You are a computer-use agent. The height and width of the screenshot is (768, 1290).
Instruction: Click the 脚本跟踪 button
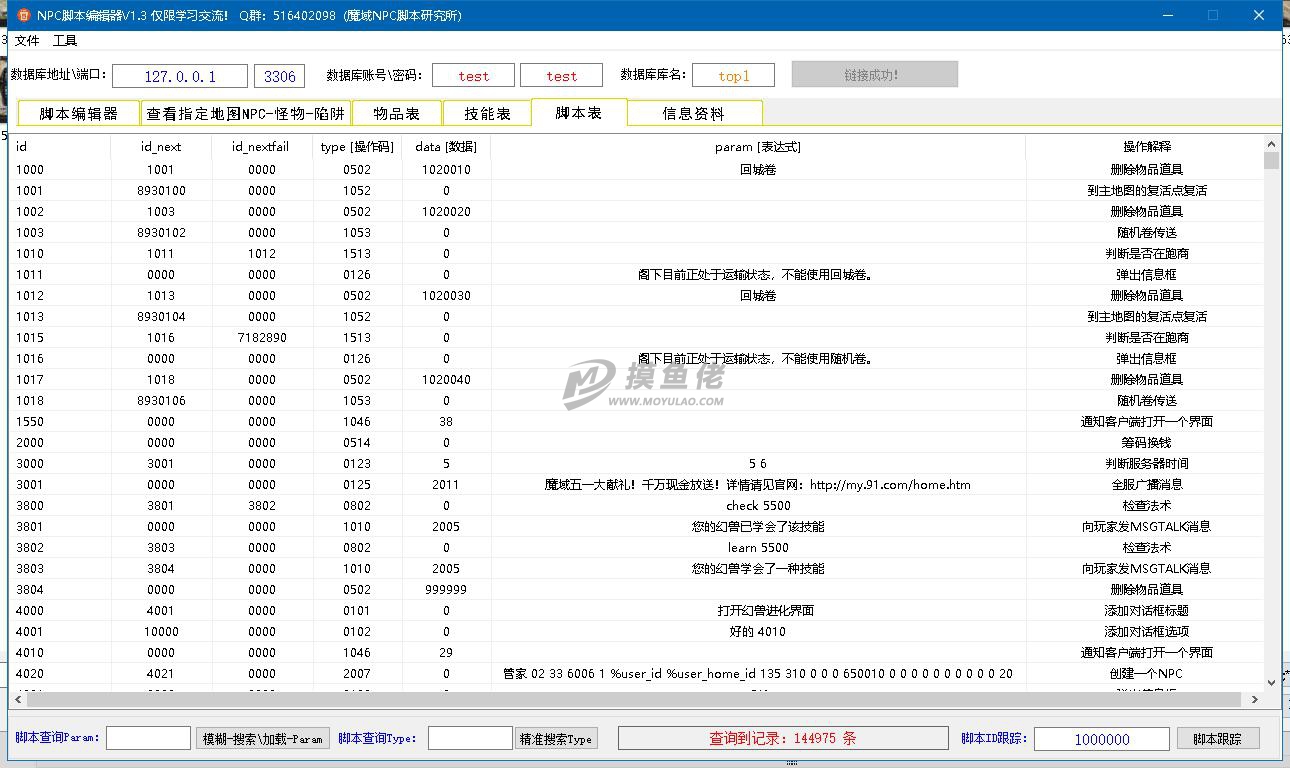click(x=1217, y=739)
